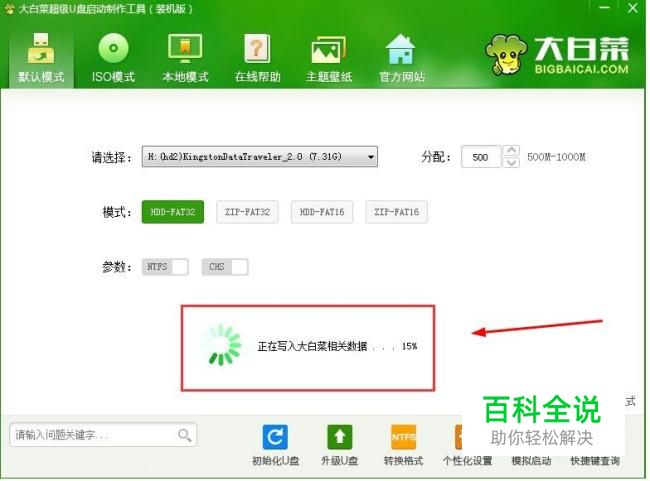This screenshot has width=650, height=481.
Task: Select ZIP-FAT16 mode
Action: (x=397, y=212)
